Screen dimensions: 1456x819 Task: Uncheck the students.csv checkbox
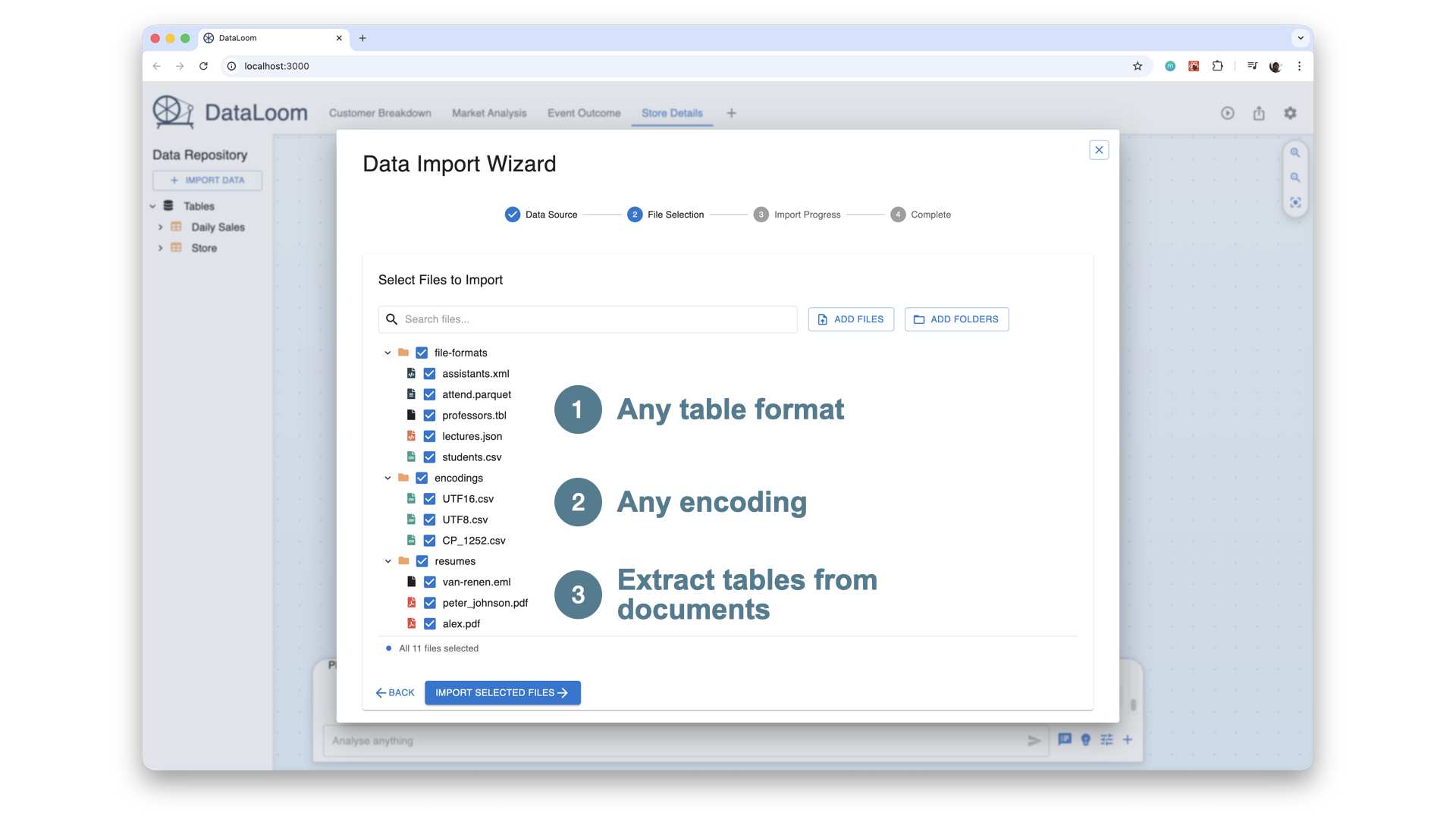point(429,457)
